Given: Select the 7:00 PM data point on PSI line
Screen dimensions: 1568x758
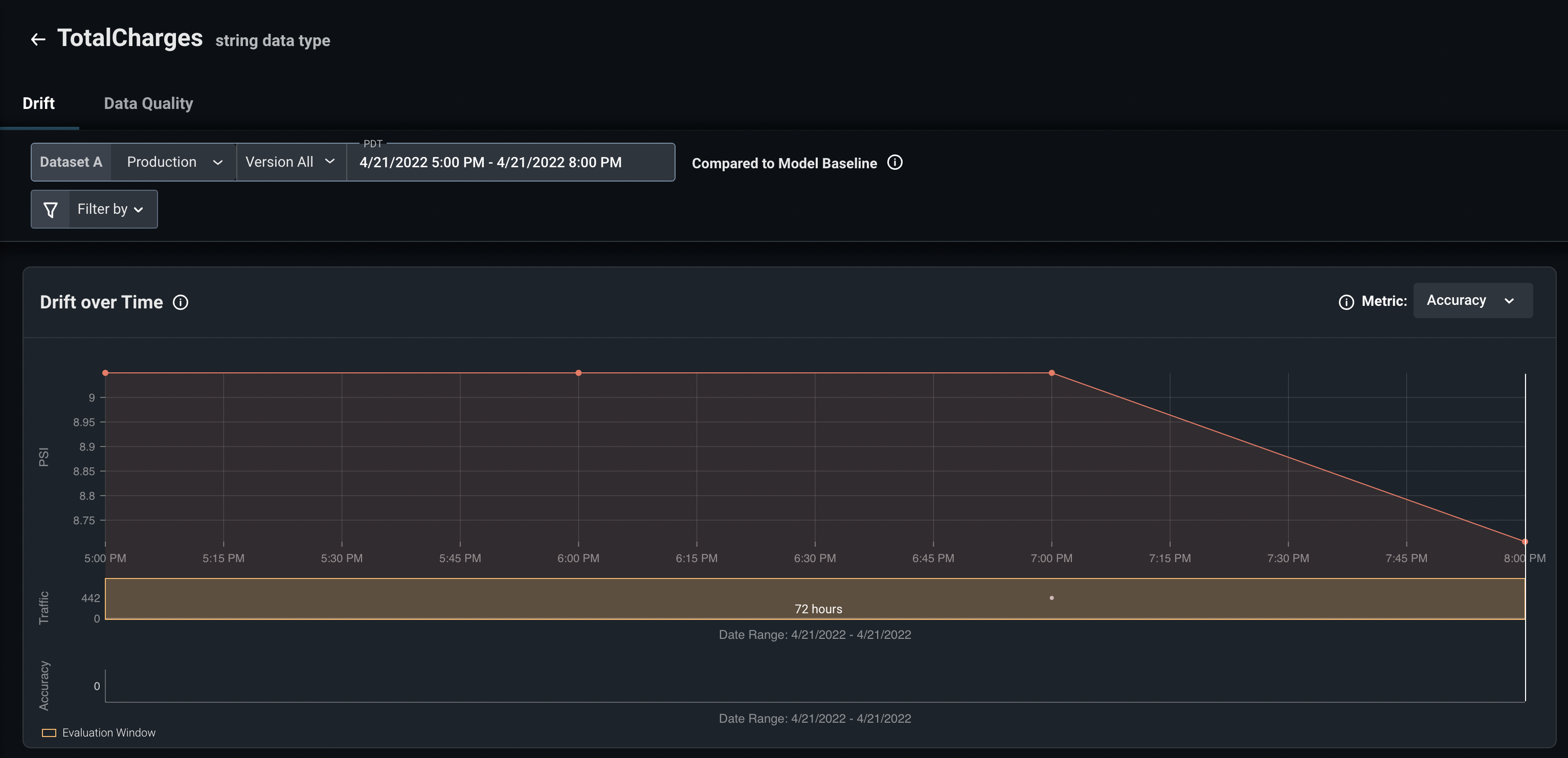Looking at the screenshot, I should click(1051, 373).
